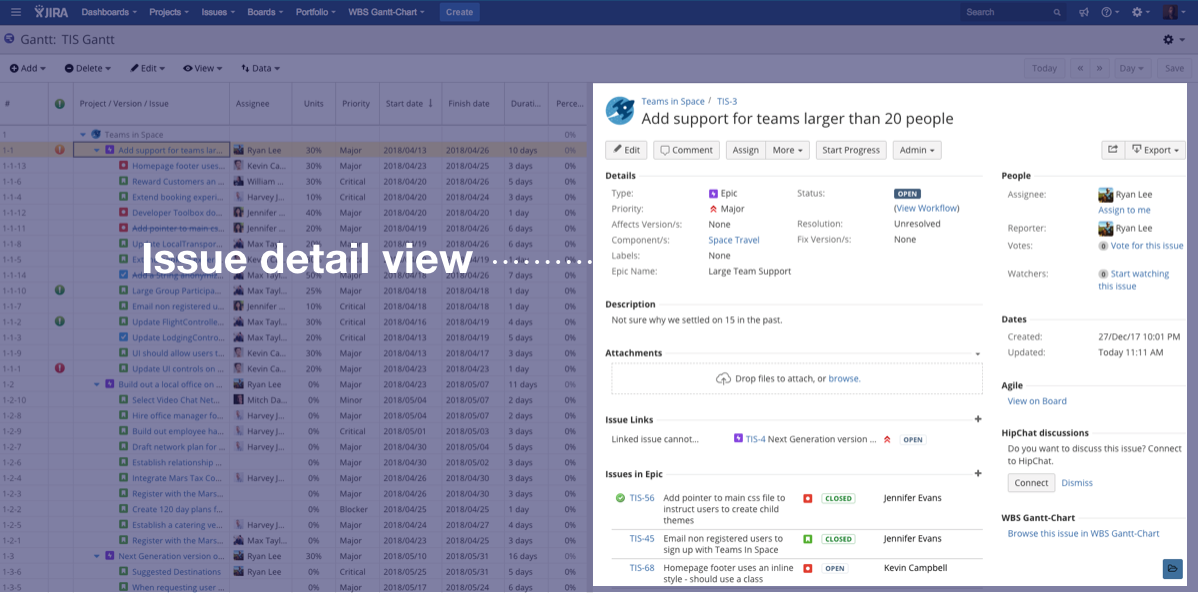1198x593 pixels.
Task: Open the WBS Gantt-Chart menu
Action: [387, 12]
